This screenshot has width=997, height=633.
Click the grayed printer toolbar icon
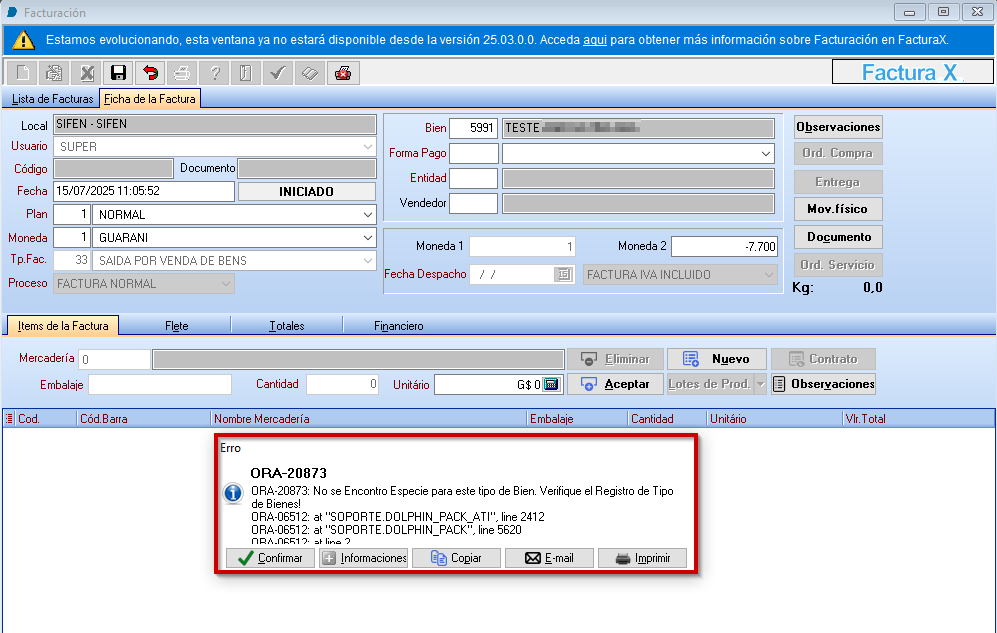(182, 73)
